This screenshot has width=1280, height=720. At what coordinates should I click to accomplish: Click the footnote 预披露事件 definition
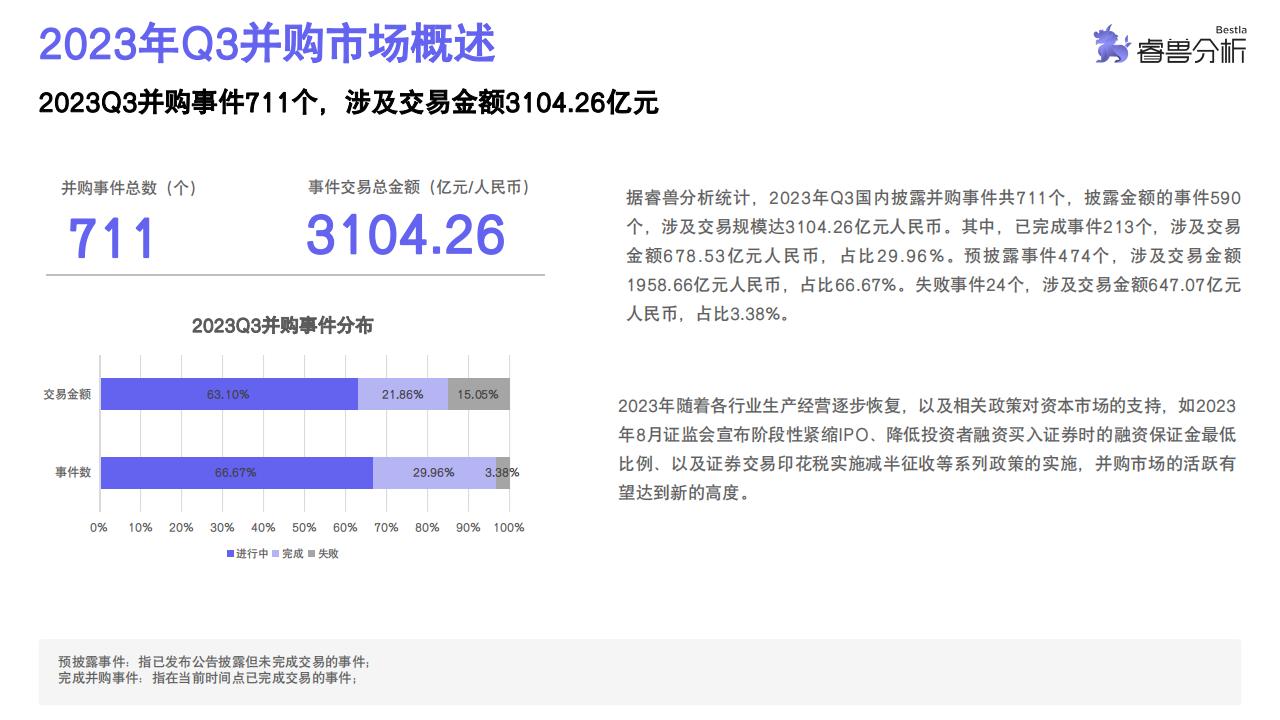pyautogui.click(x=214, y=662)
